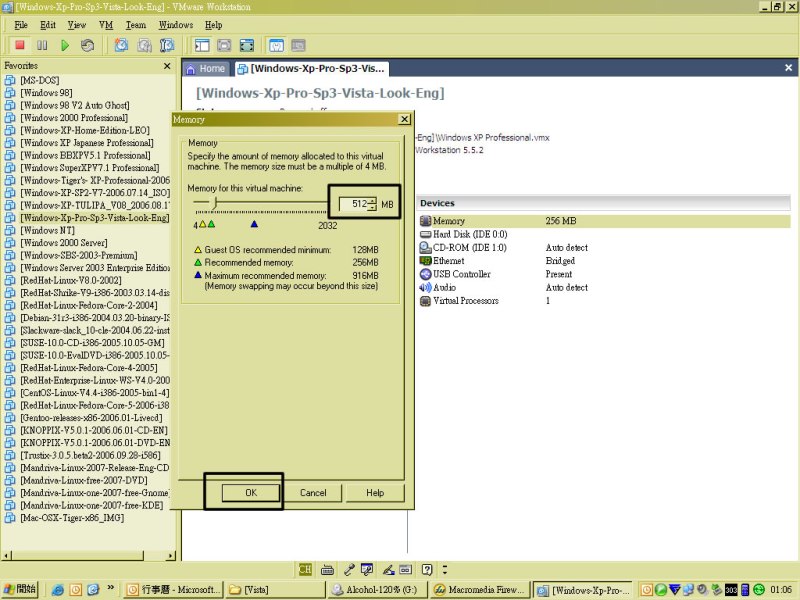Open the language bar options arrows
The image size is (800, 600).
[445, 569]
